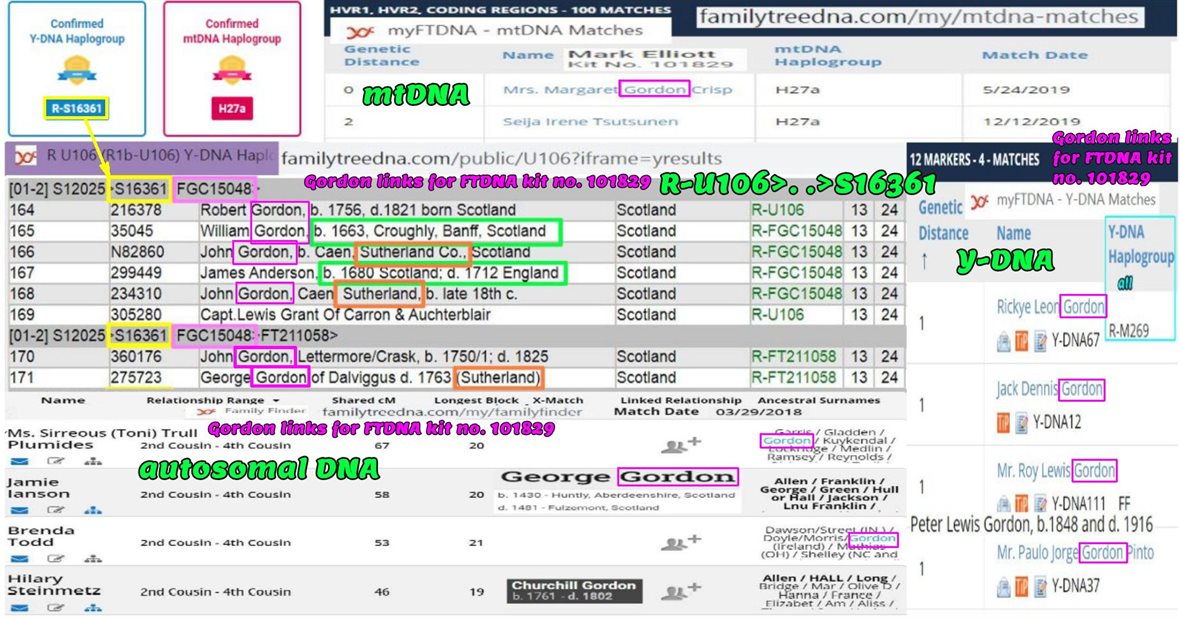The image size is (1180, 618).
Task: Click the Y-DNA Haplogroup column header
Action: click(1140, 243)
